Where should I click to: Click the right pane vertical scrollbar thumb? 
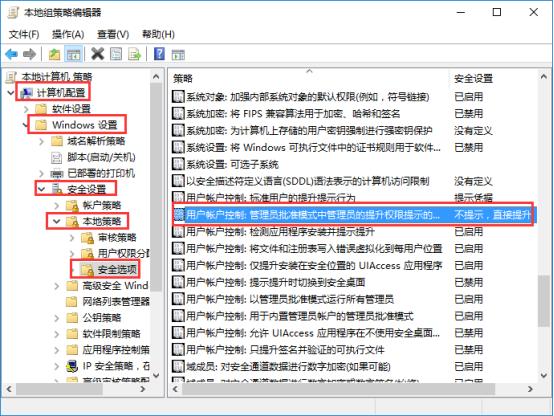[x=543, y=301]
